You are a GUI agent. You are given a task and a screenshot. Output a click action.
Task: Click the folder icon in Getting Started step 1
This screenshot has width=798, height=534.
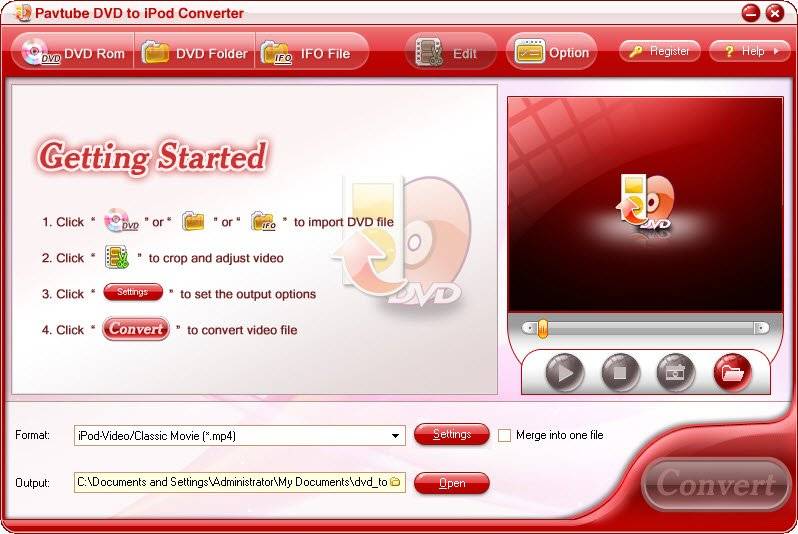(193, 221)
